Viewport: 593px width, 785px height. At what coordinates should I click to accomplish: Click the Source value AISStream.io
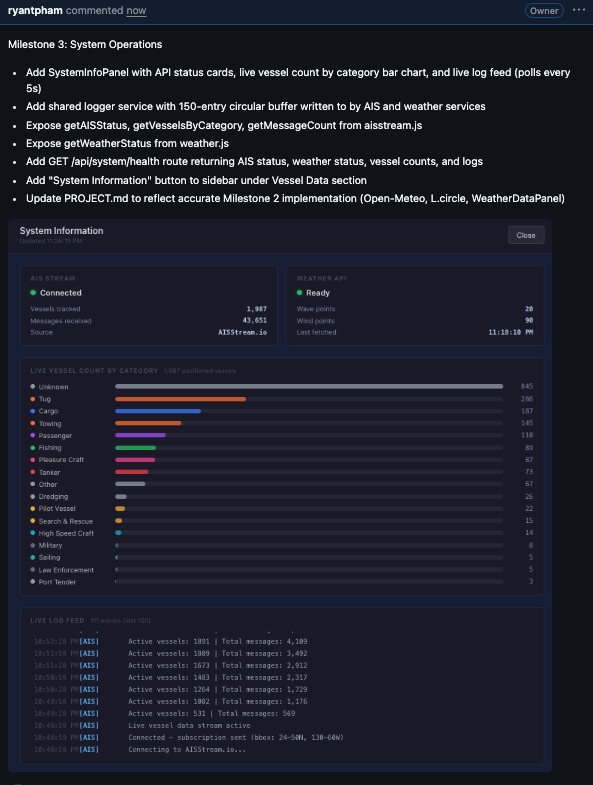click(x=242, y=332)
